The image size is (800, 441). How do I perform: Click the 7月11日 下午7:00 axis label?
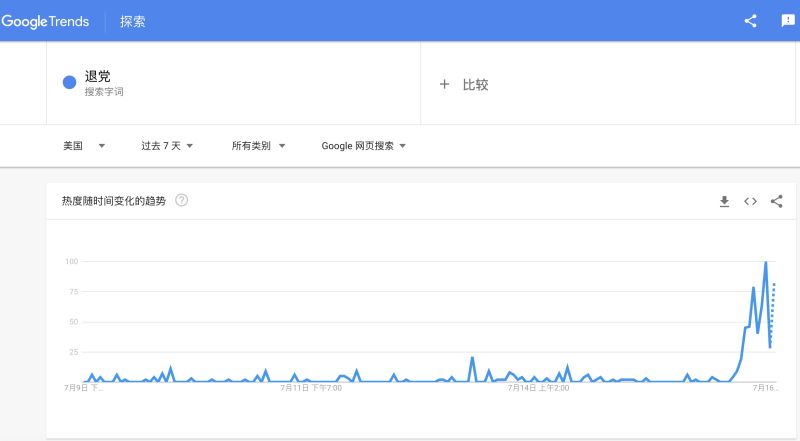click(311, 388)
